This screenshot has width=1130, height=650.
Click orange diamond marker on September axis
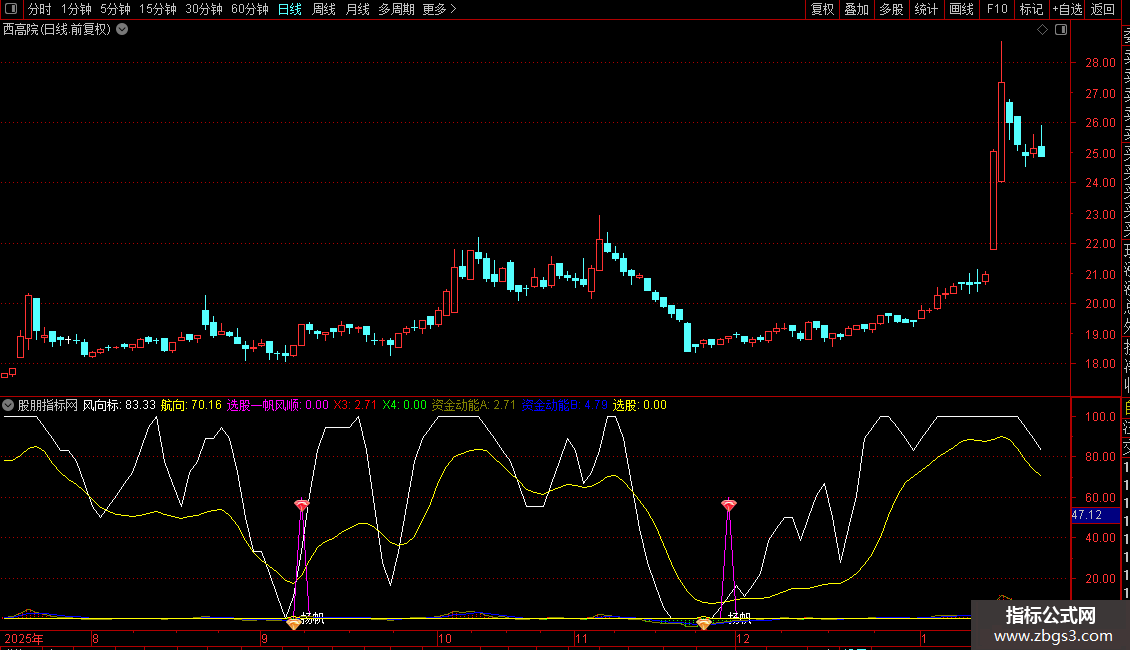(293, 624)
